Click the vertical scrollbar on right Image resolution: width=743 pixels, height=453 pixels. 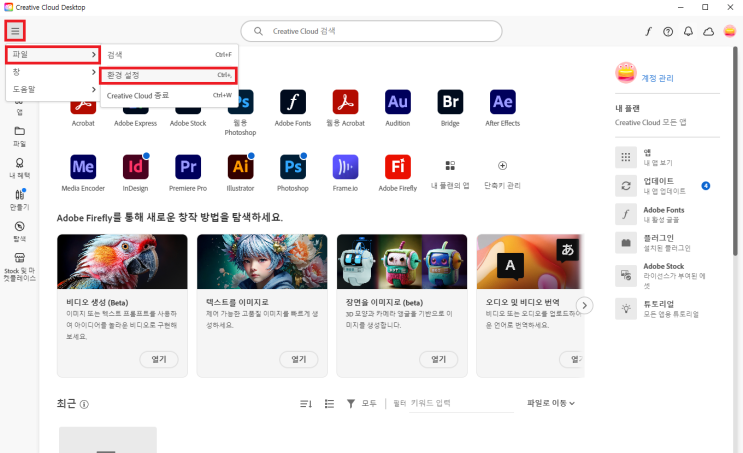click(735, 152)
